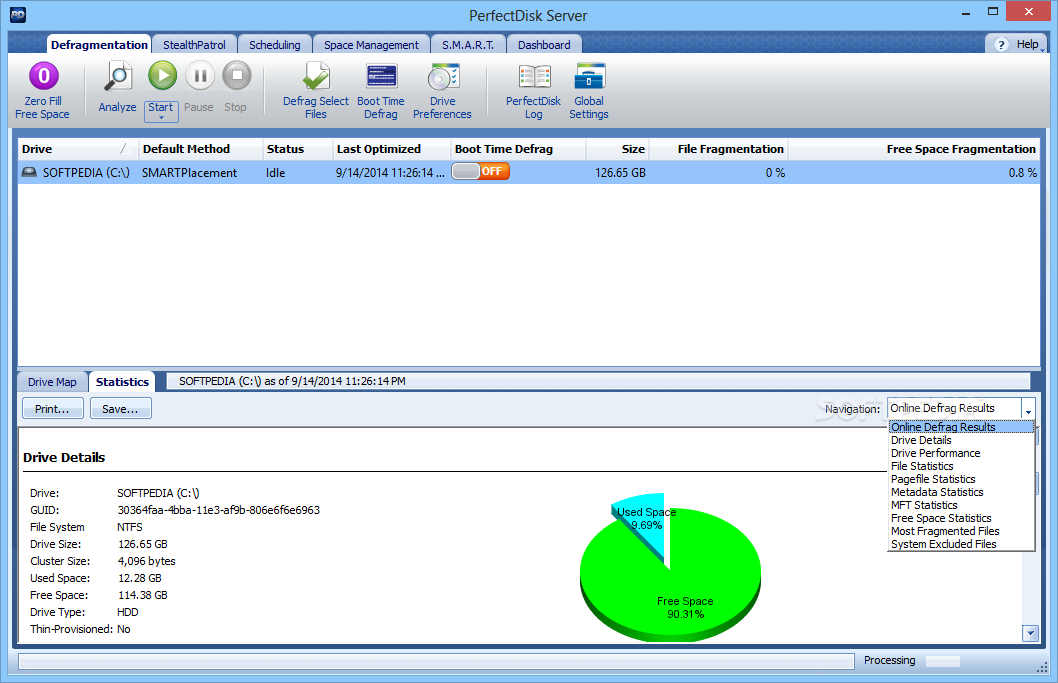This screenshot has width=1058, height=683.
Task: Switch to the Drive Map tab
Action: [x=52, y=382]
